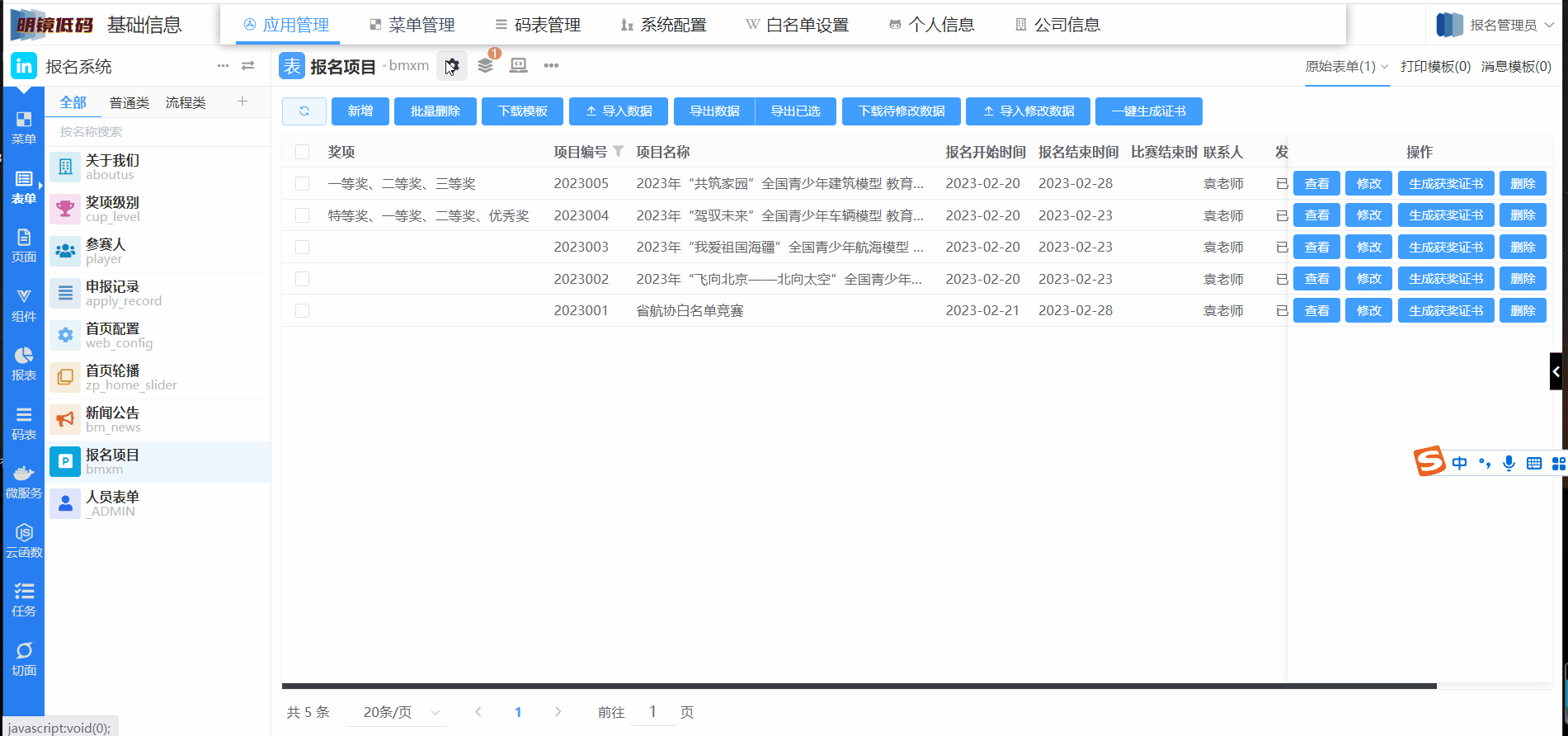Click the preview monitor icon in form header
The height and width of the screenshot is (736, 1568).
pos(518,65)
